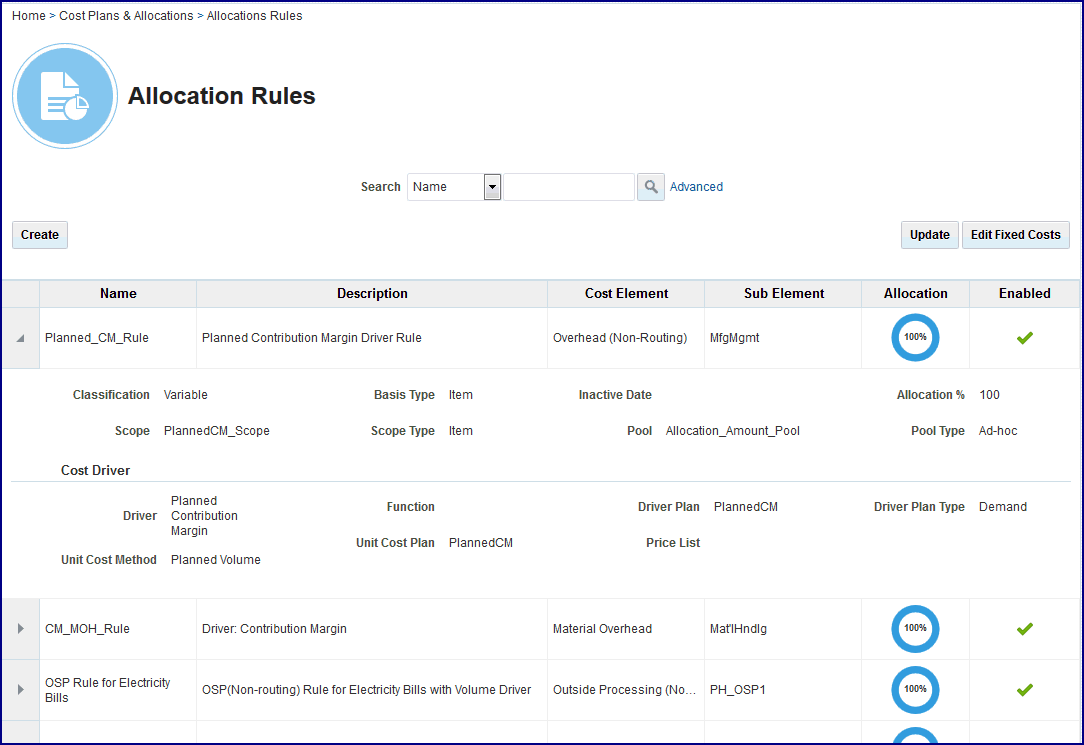Image resolution: width=1084 pixels, height=745 pixels.
Task: Open Advanced search link
Action: pos(696,187)
